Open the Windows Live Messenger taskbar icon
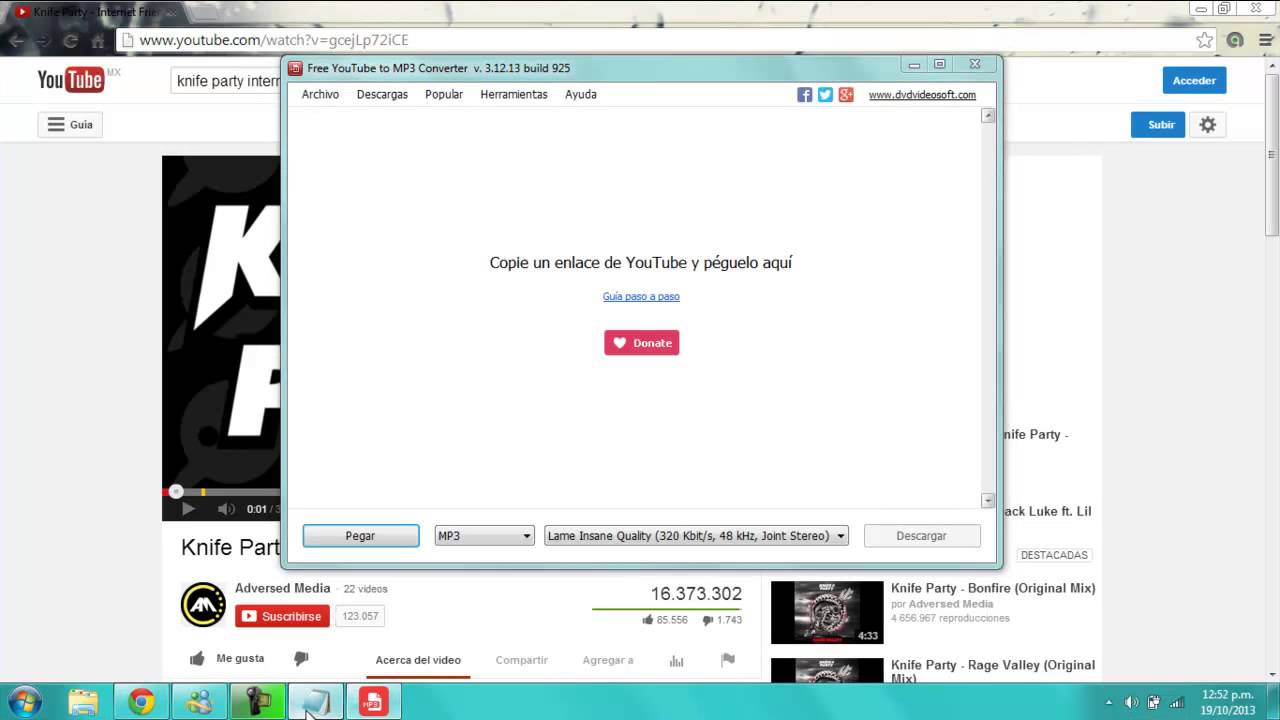Viewport: 1280px width, 720px height. 199,702
